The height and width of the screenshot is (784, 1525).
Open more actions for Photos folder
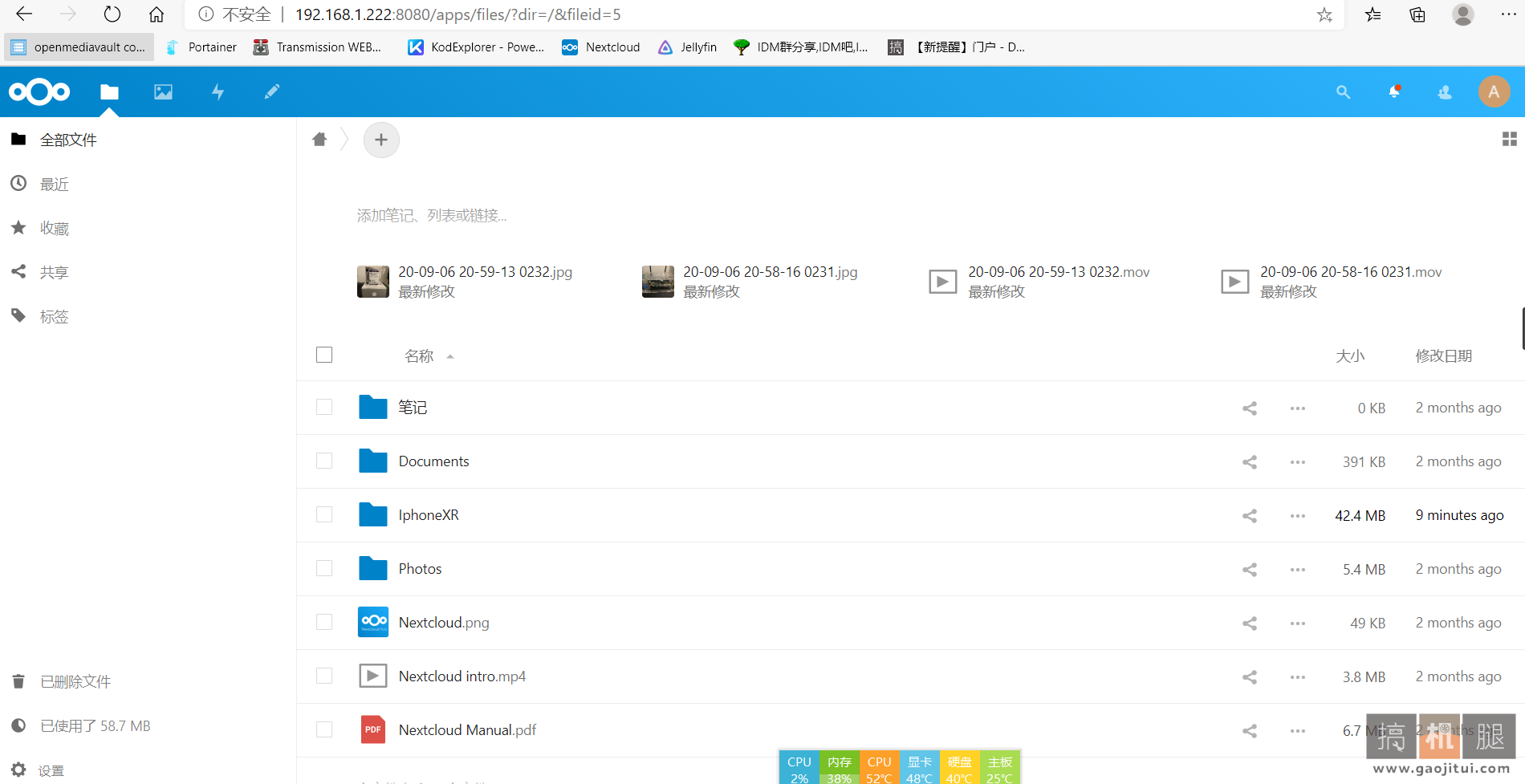(1298, 570)
